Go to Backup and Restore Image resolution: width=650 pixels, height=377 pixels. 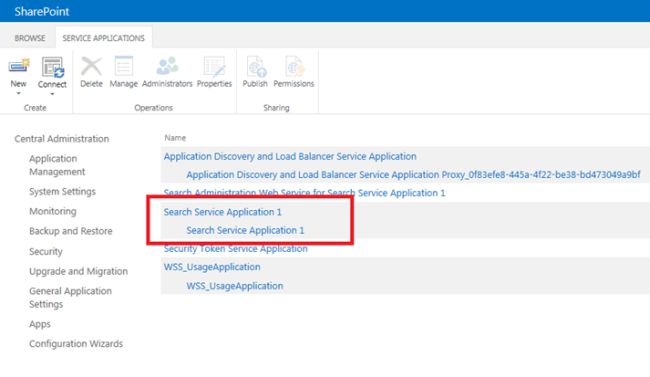click(x=70, y=231)
